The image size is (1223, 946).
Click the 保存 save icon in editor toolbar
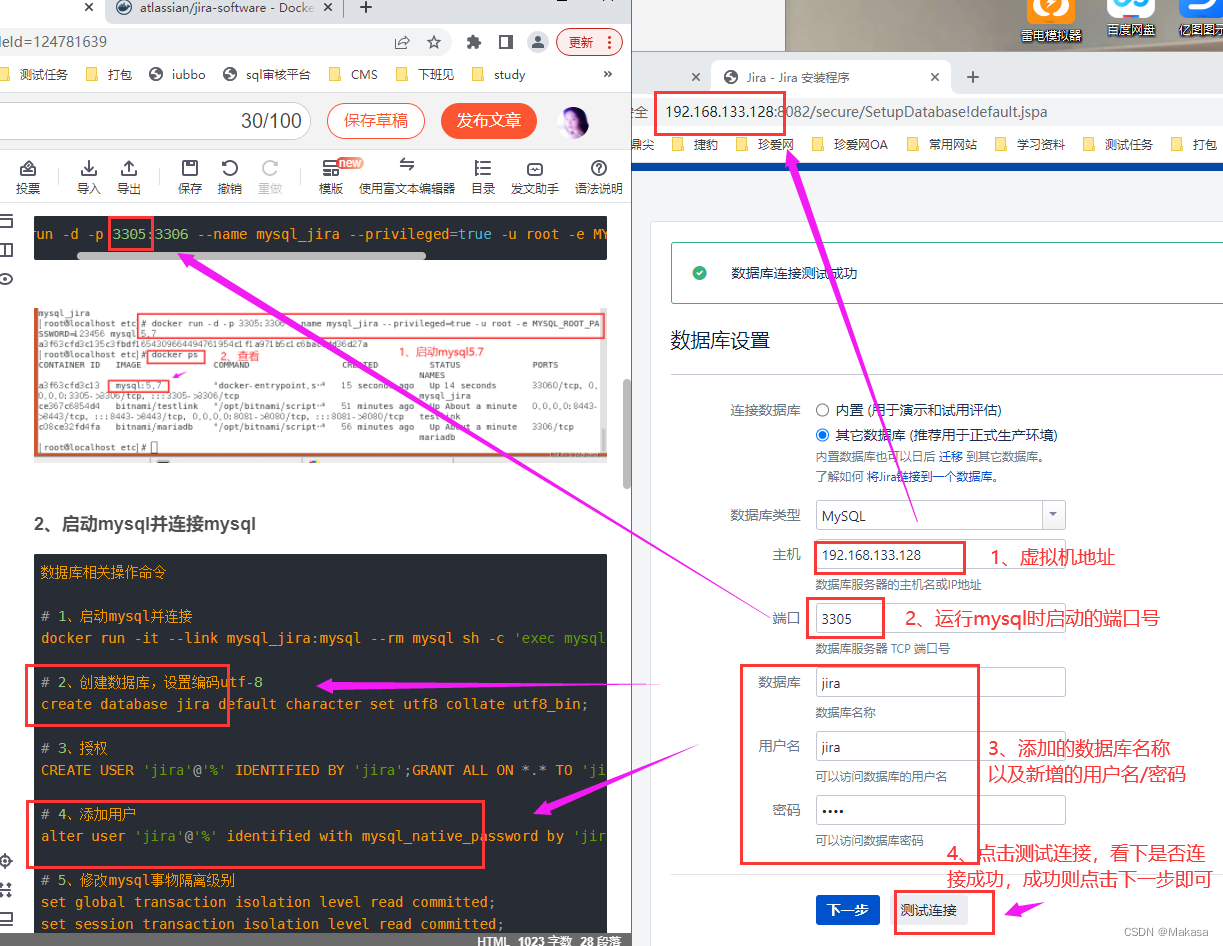(x=190, y=177)
